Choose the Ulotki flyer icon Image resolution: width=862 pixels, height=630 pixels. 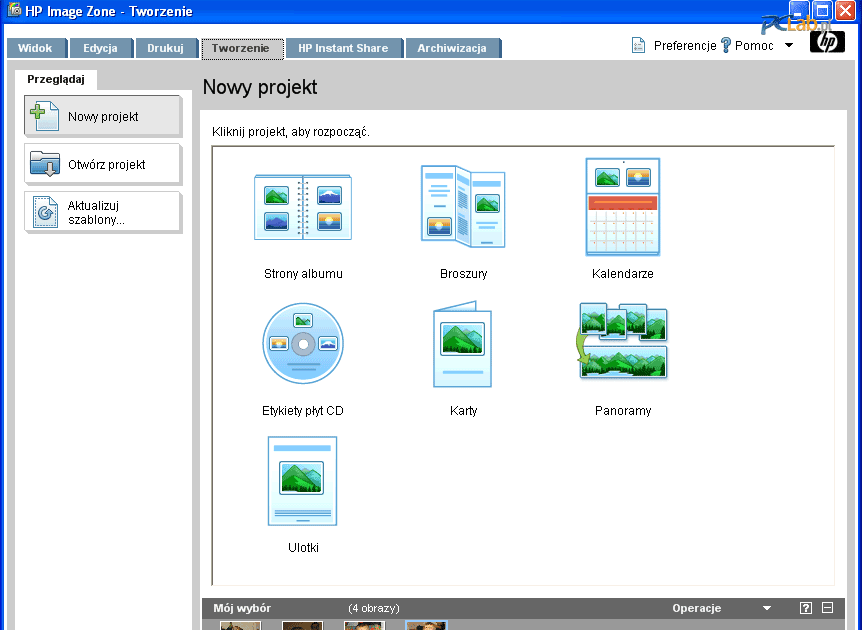(x=302, y=481)
